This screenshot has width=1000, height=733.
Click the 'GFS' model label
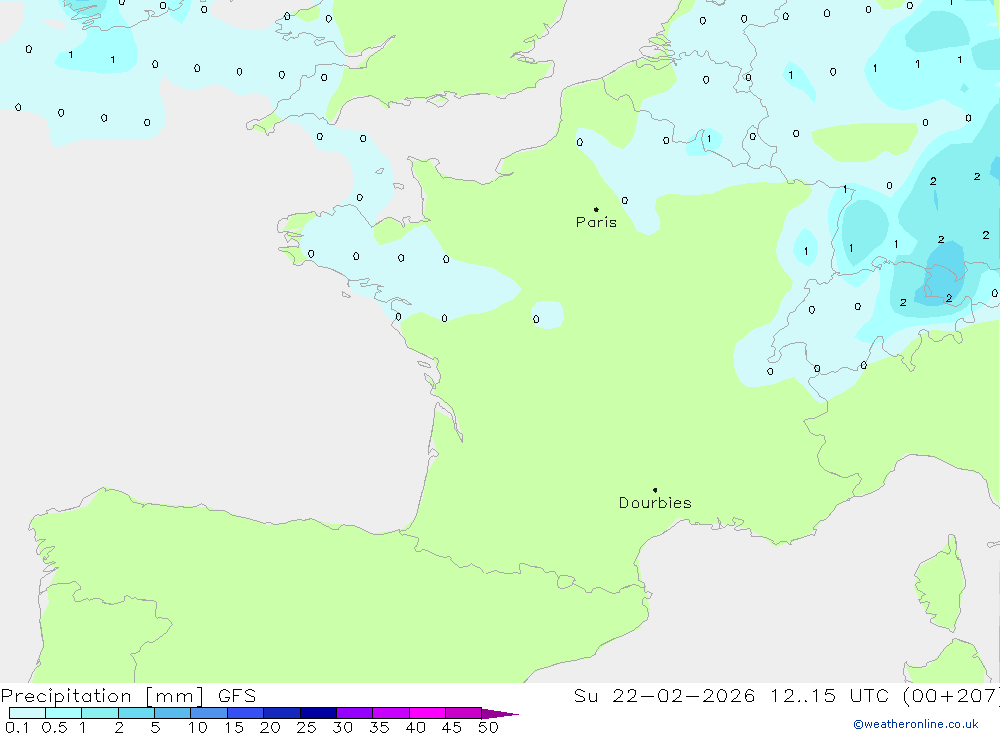(237, 696)
